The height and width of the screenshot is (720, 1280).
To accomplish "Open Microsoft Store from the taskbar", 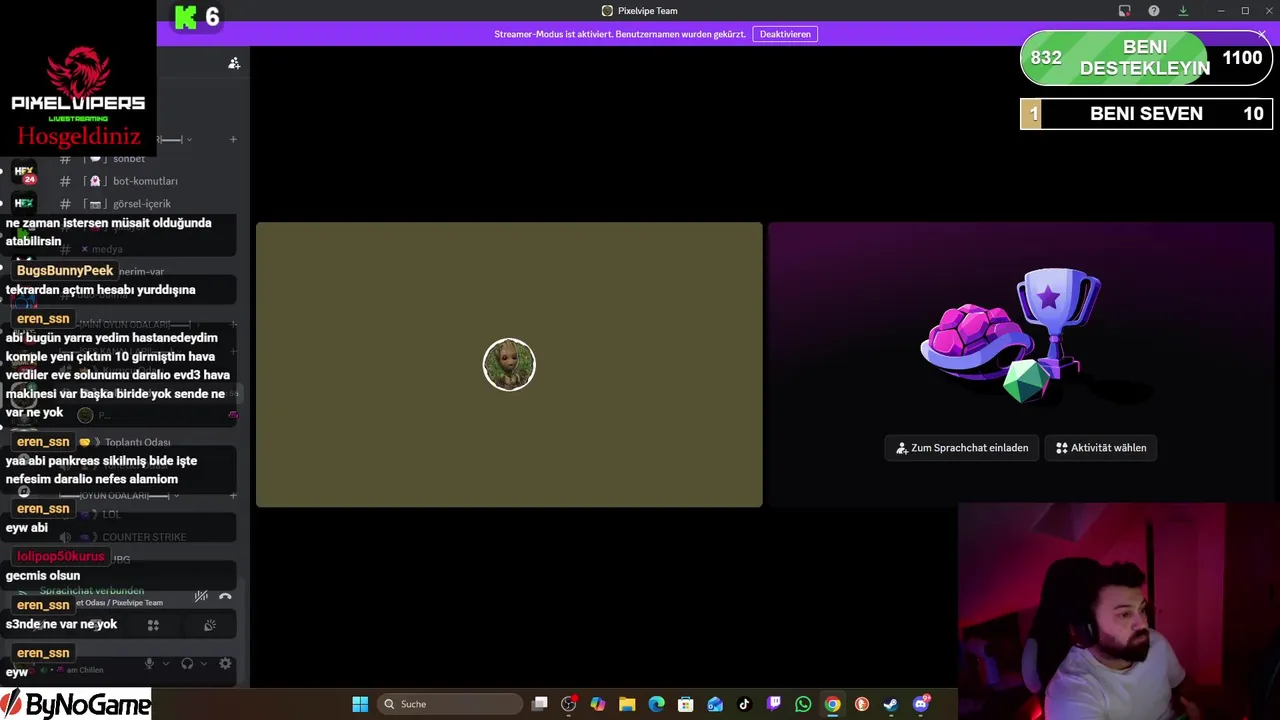I will tap(686, 704).
